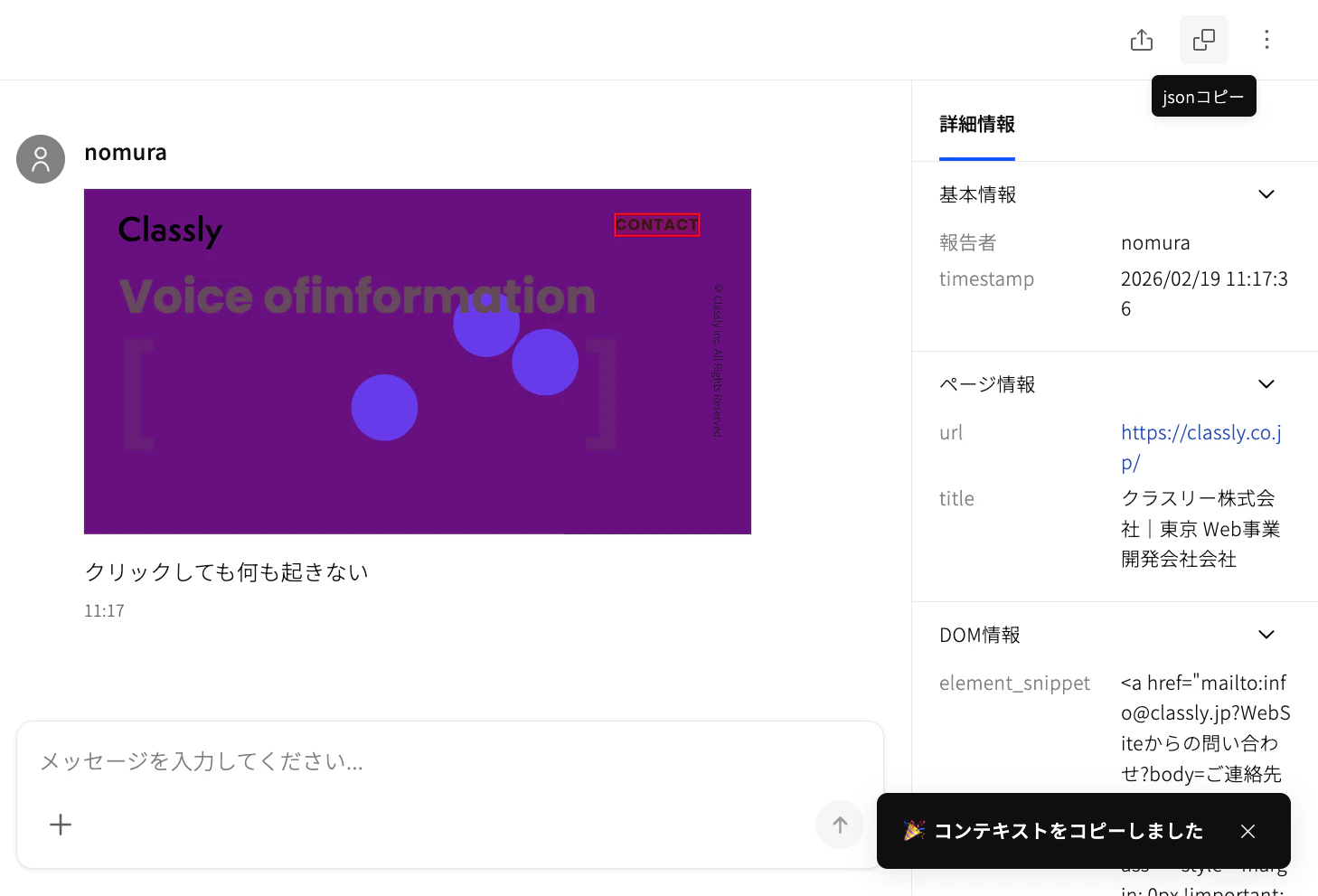Click the 報告者 label
Screen dimensions: 1318x896
[x=967, y=242]
